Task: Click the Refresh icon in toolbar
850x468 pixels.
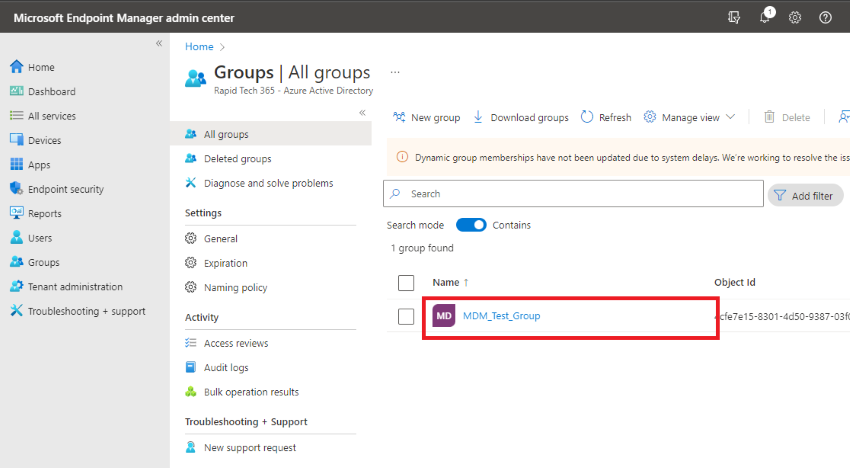Action: (587, 117)
